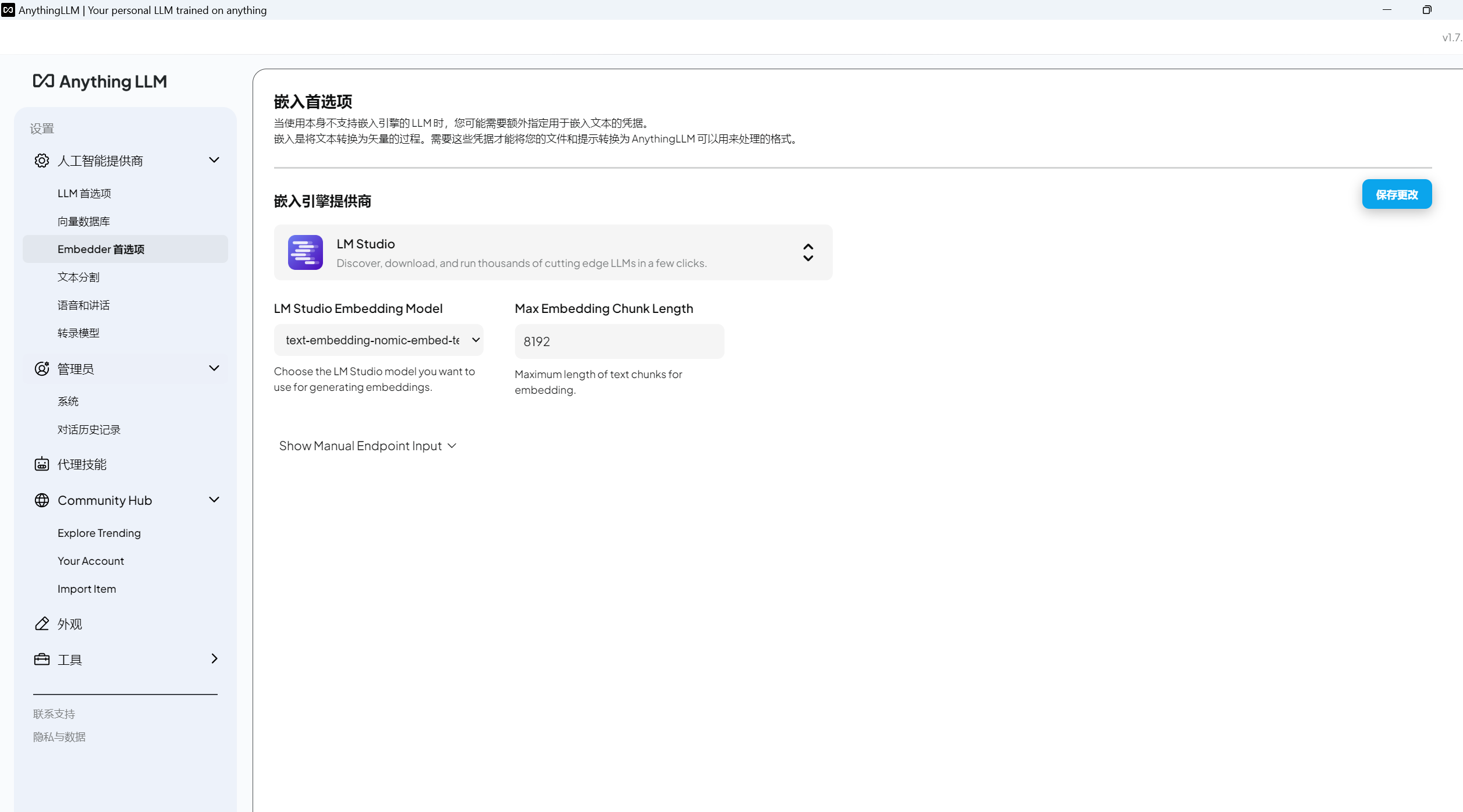Open Explore Trending page
The image size is (1463, 812).
(x=99, y=533)
